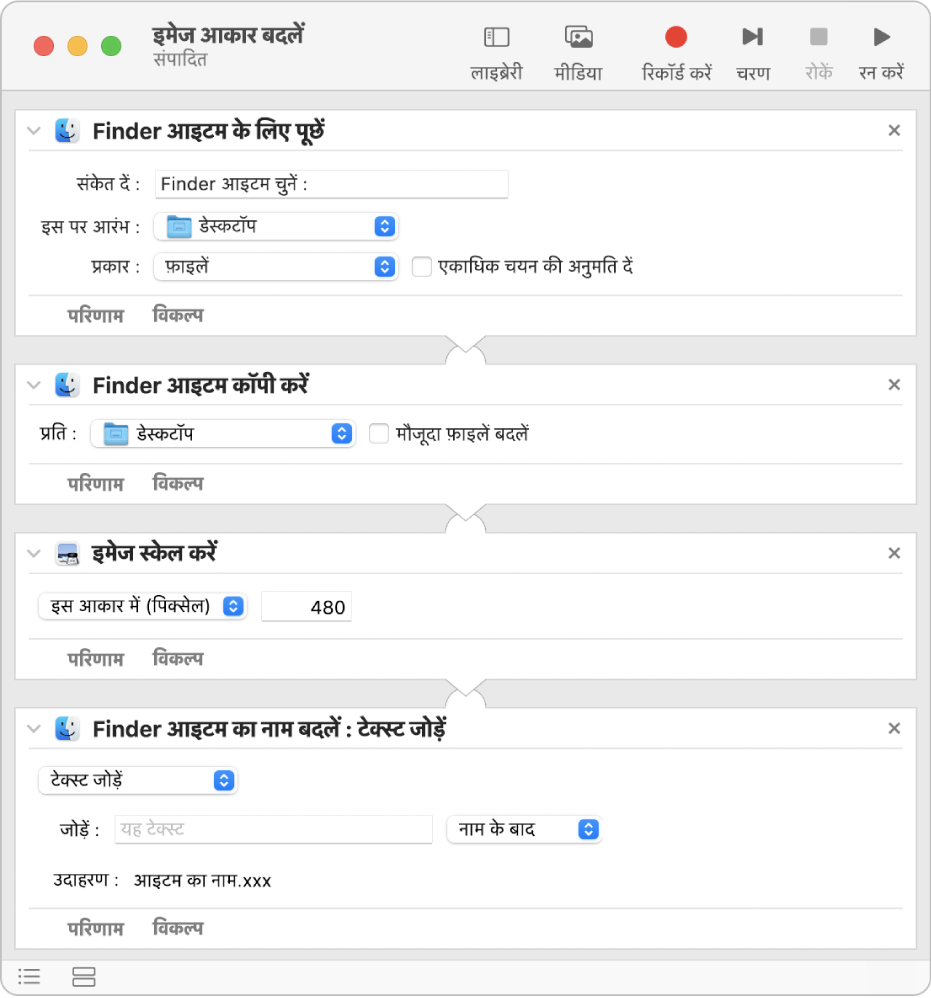The image size is (931, 998).
Task: Click the split view icon at bottom
Action: (83, 977)
